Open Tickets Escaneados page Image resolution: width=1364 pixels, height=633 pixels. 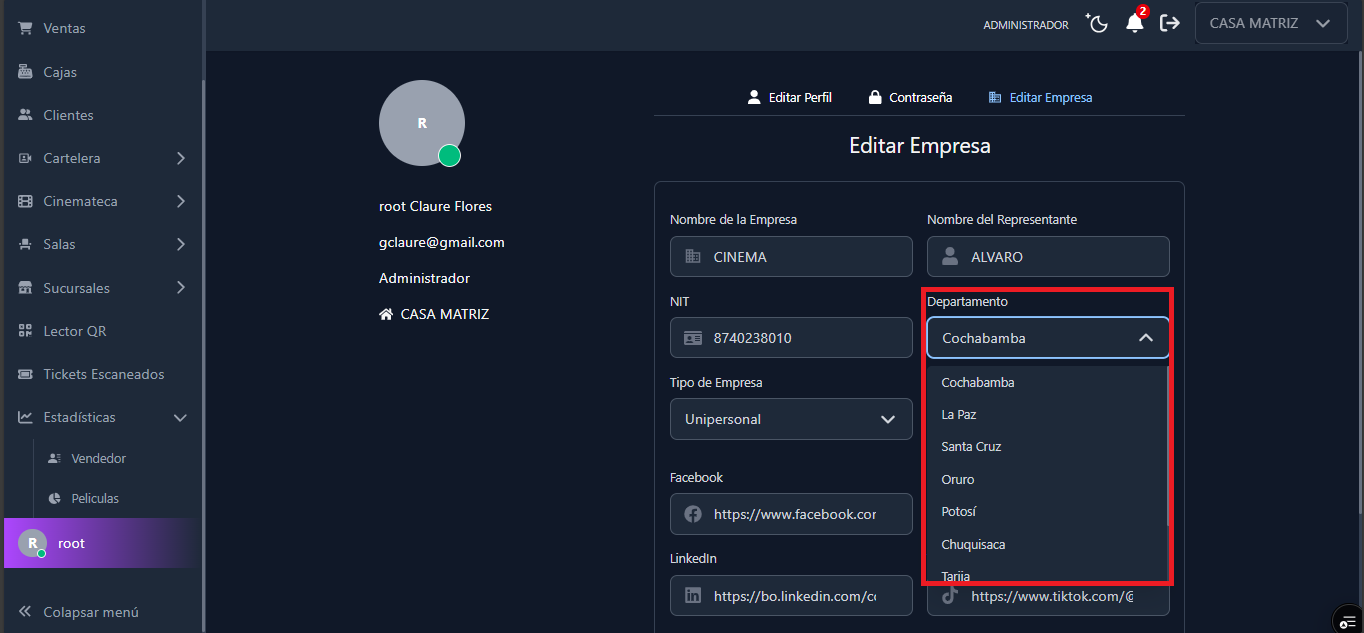[x=103, y=374]
